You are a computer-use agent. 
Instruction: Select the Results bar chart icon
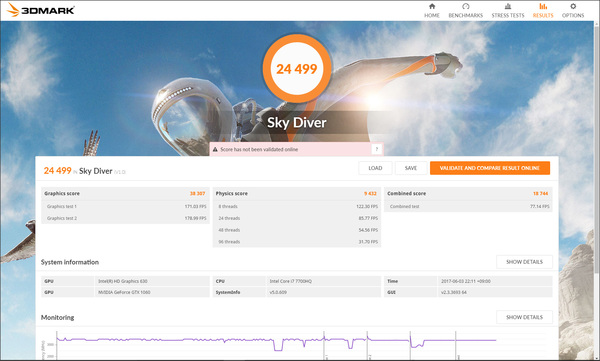(543, 6)
